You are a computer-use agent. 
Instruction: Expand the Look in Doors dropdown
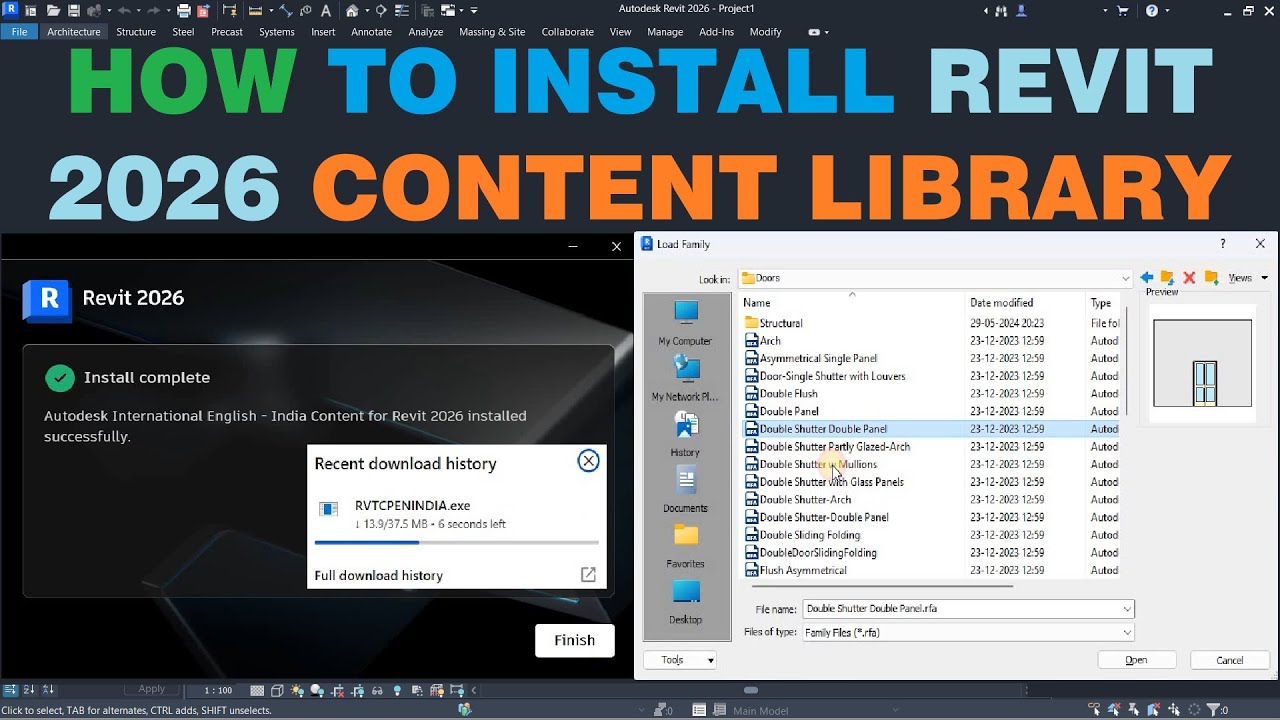pyautogui.click(x=1125, y=278)
